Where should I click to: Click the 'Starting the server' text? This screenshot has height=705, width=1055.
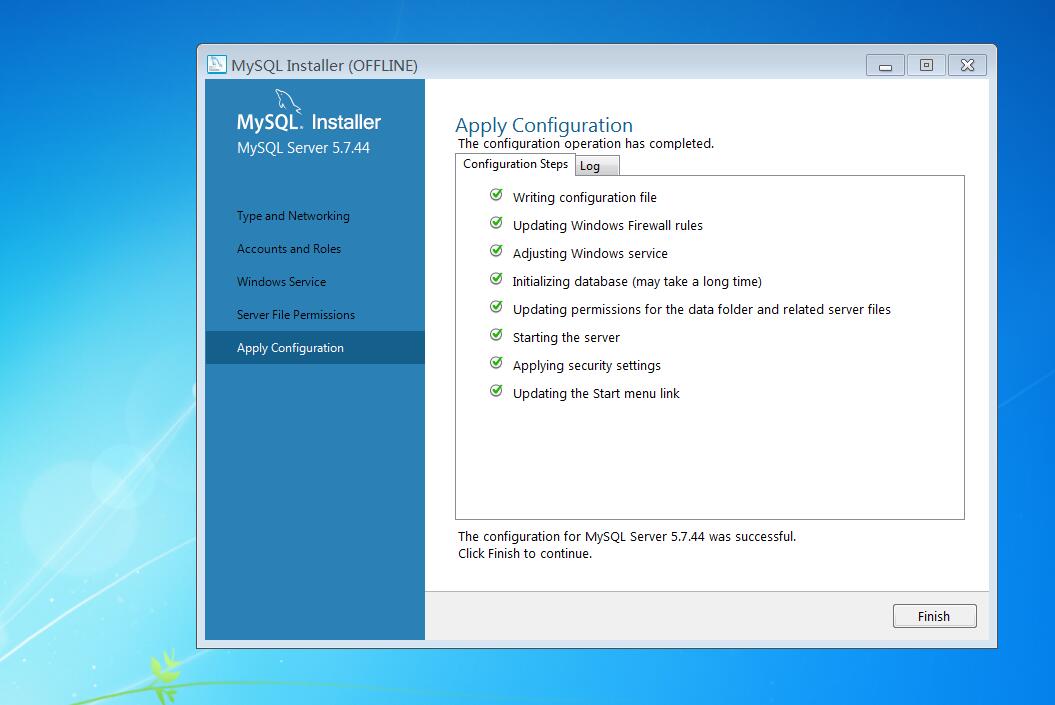(x=566, y=338)
